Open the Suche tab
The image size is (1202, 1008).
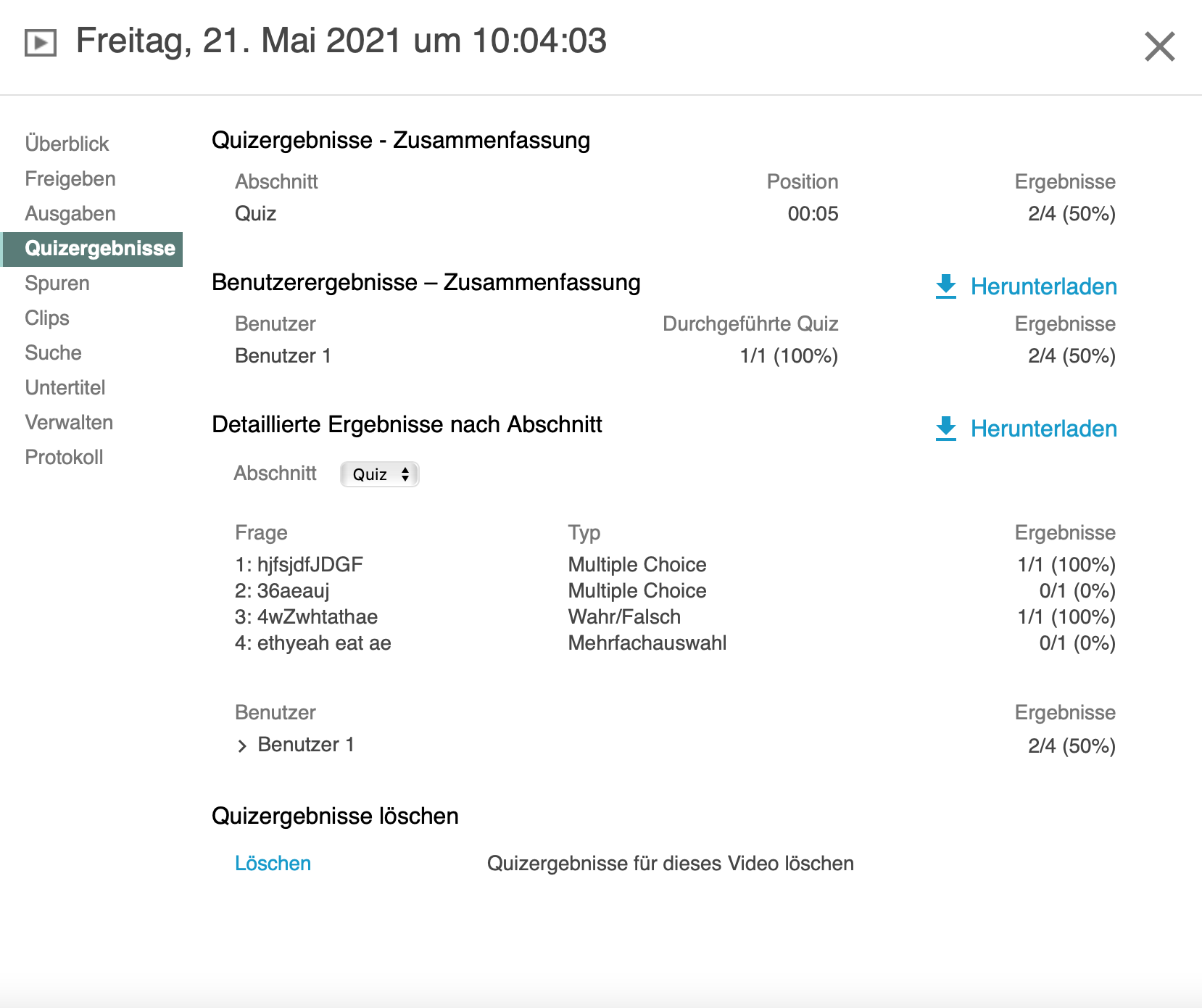53,352
